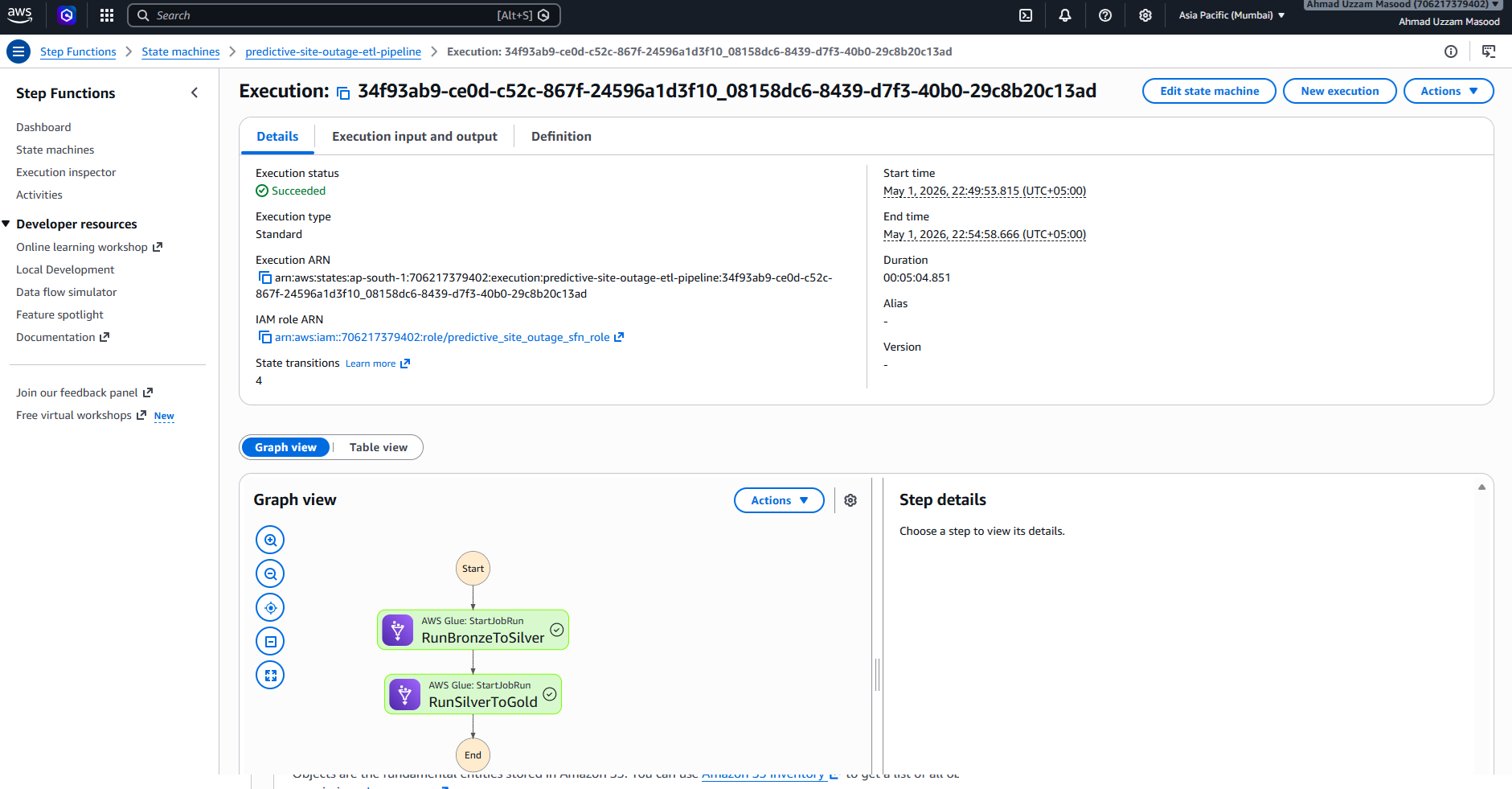Open the Asia Pacific (Mumbai) region selector
The width and height of the screenshot is (1512, 789).
click(x=1231, y=15)
